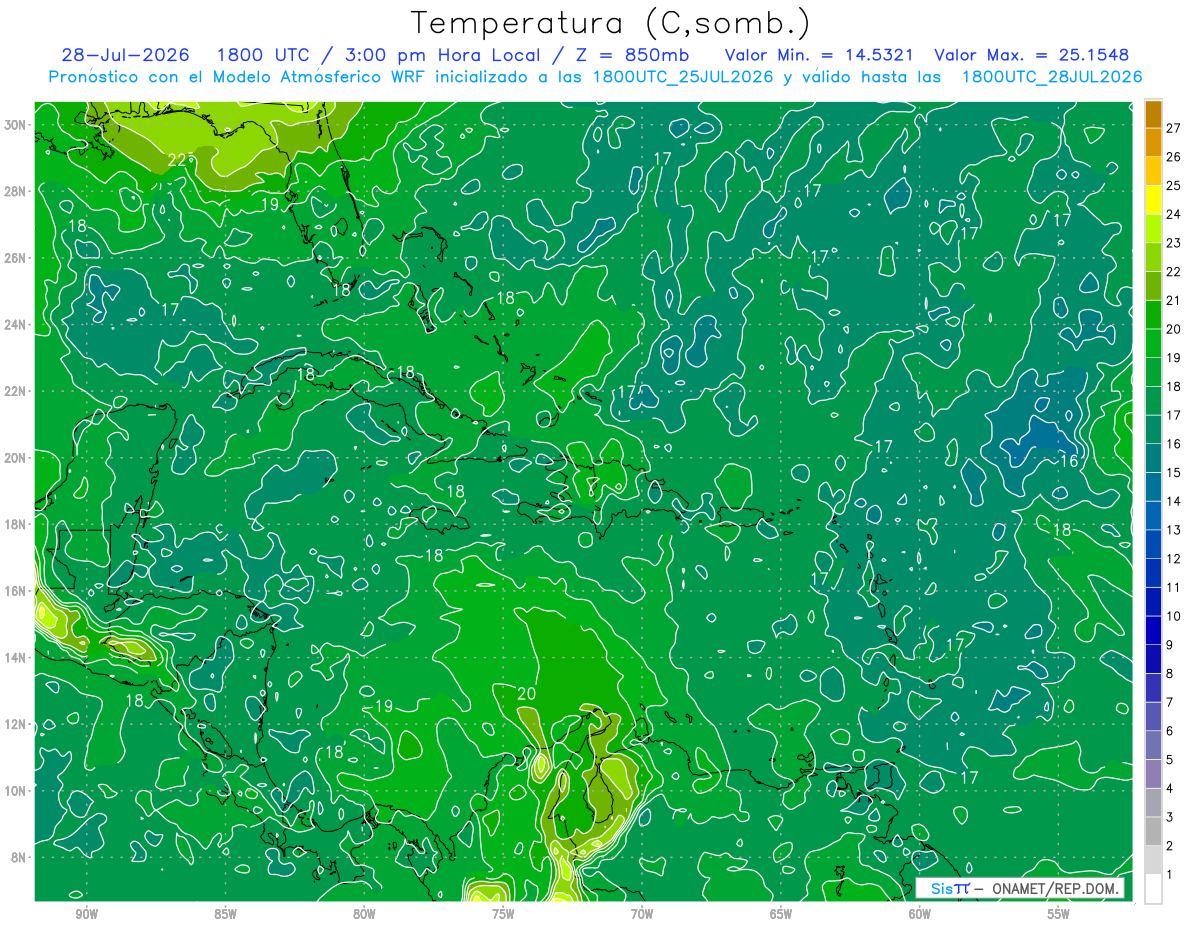Click the "60W" longitude axis label
Screen dimensions: 1200x927
coord(920,915)
